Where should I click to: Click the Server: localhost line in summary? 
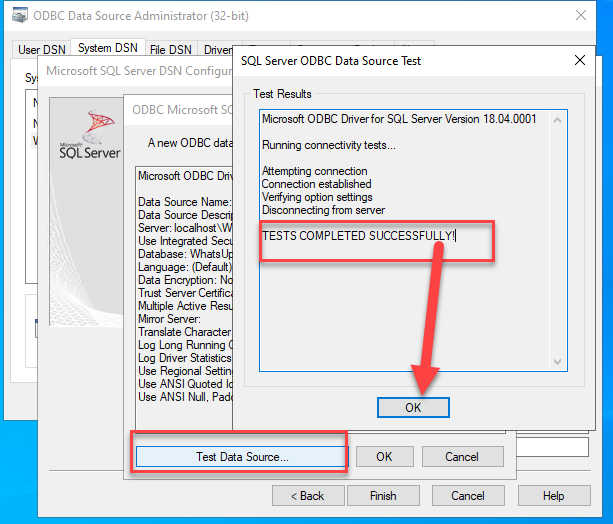185,228
